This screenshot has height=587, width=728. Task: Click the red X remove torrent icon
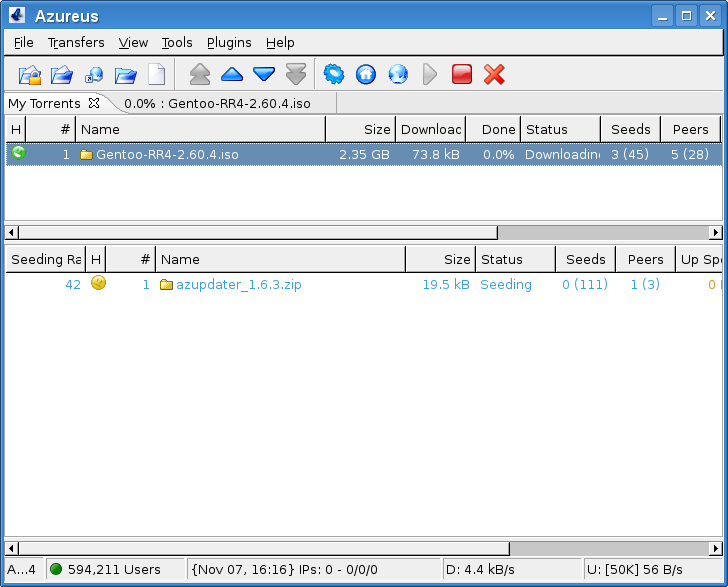pos(494,74)
